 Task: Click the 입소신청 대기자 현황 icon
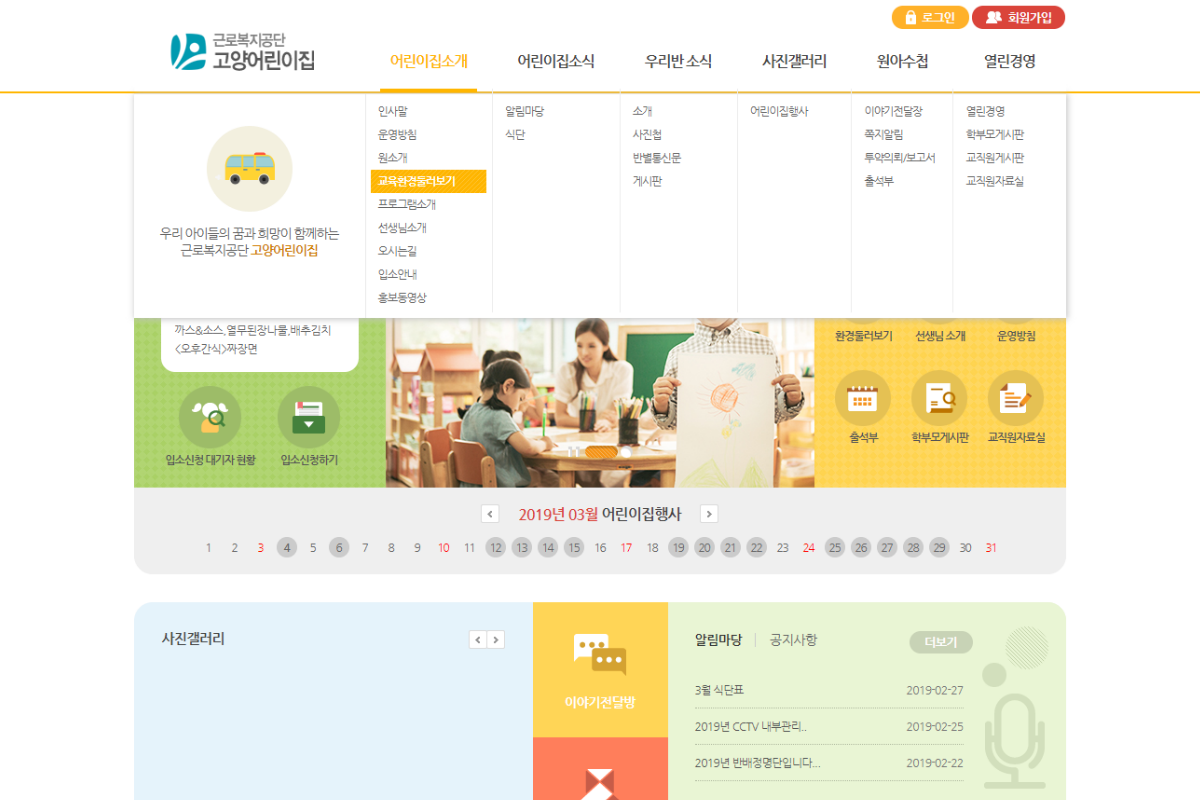tap(210, 417)
